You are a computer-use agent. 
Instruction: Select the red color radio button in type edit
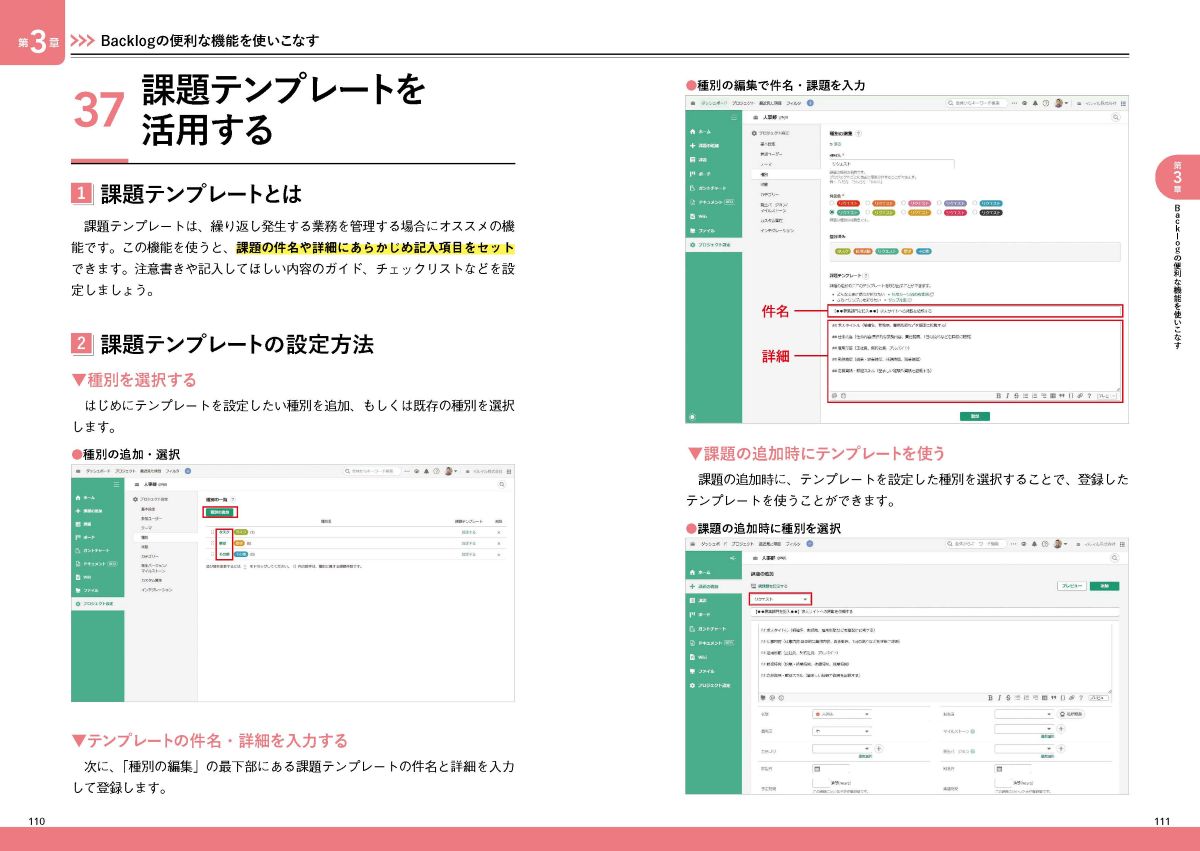tap(833, 203)
